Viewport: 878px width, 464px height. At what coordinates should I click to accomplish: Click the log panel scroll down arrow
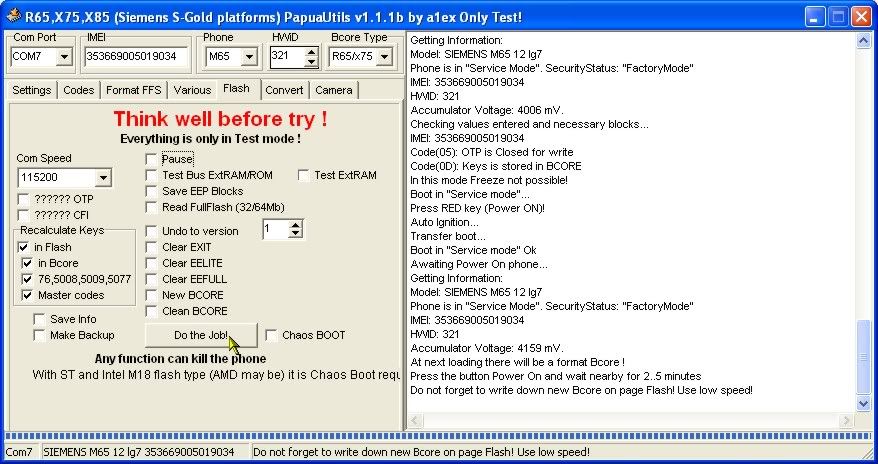863,403
